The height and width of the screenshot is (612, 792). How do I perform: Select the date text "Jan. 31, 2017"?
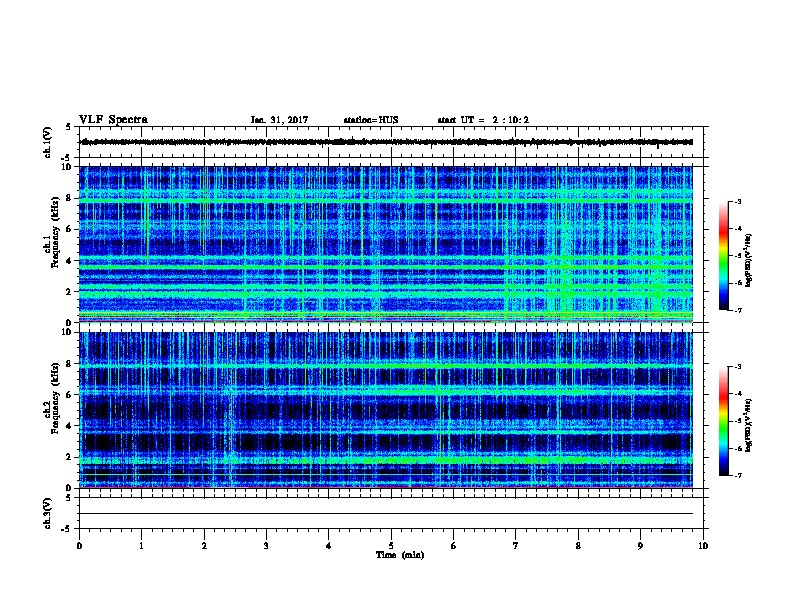279,120
